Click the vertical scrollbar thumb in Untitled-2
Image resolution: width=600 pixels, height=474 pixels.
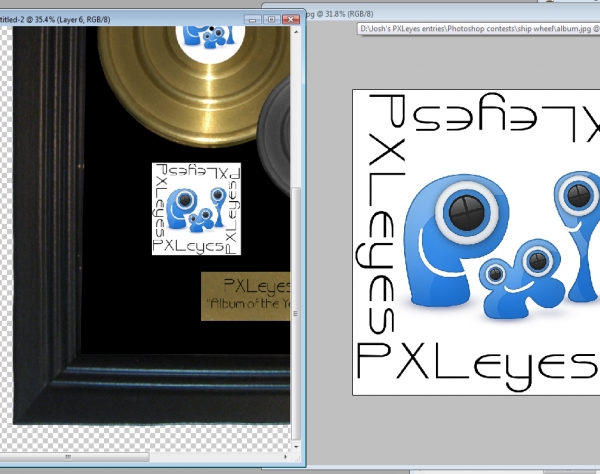tap(296, 314)
